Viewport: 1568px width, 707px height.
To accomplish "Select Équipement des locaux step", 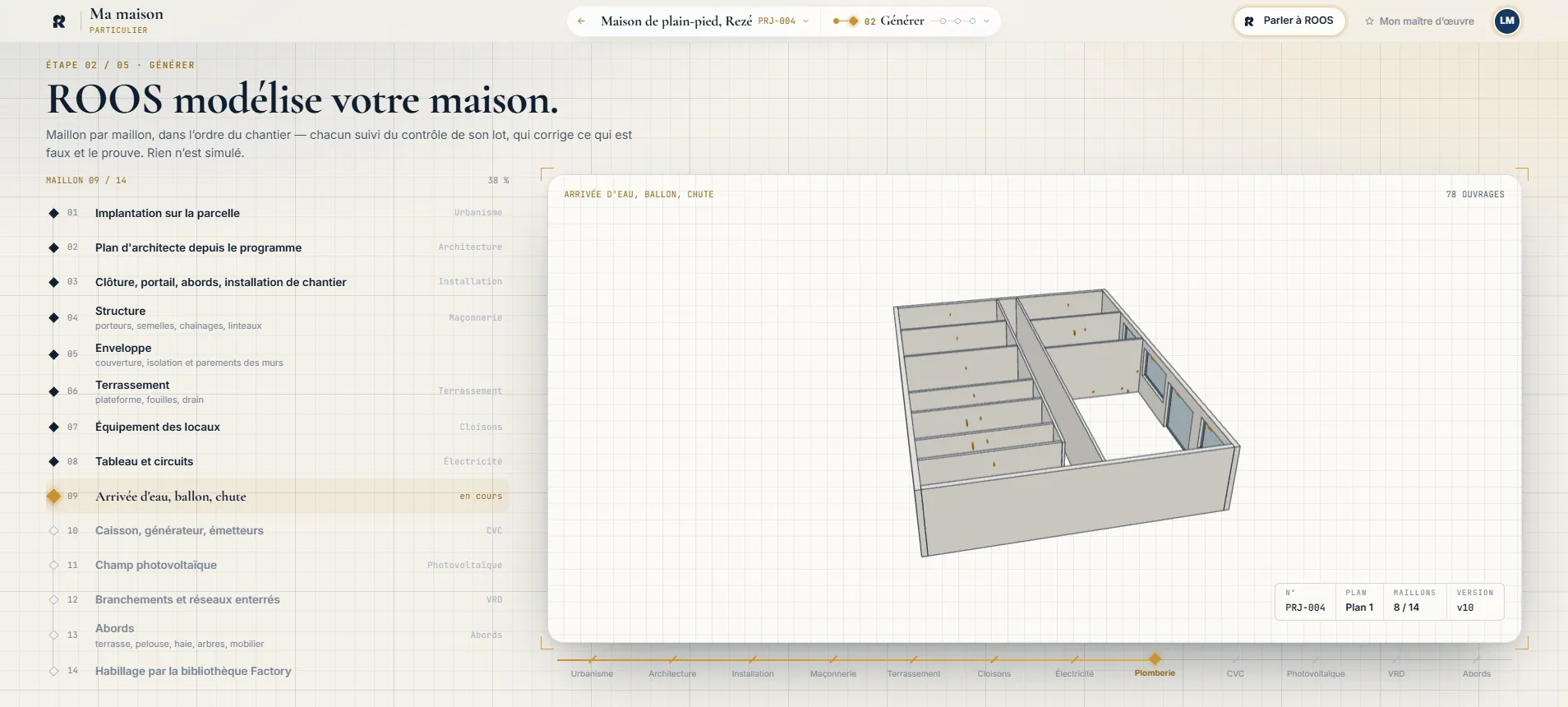I will [277, 427].
